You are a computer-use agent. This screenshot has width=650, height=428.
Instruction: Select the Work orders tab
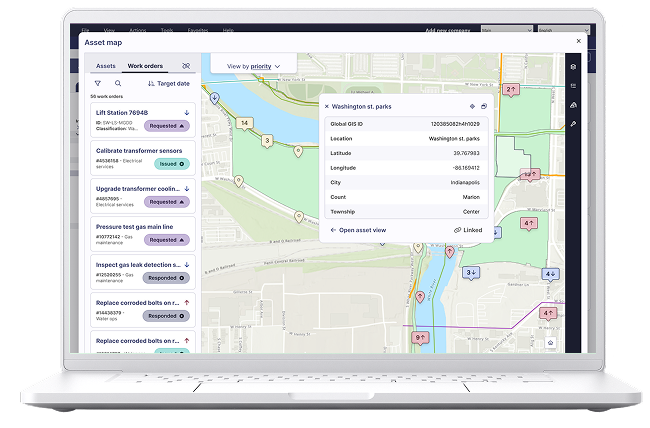145,66
